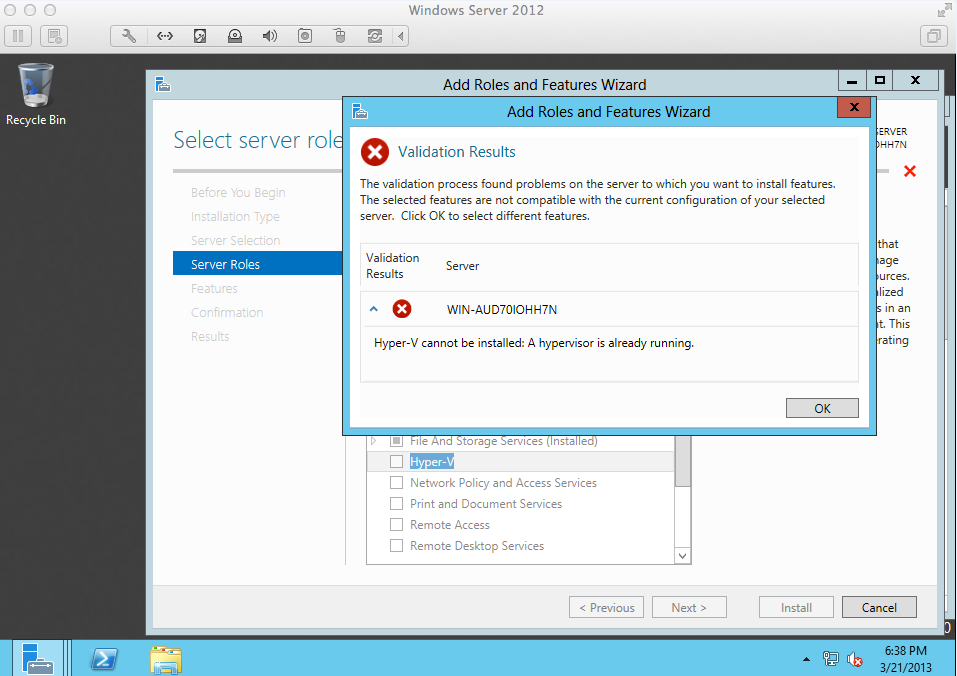This screenshot has width=957, height=676.
Task: Check the Hyper-V role checkbox
Action: point(396,462)
